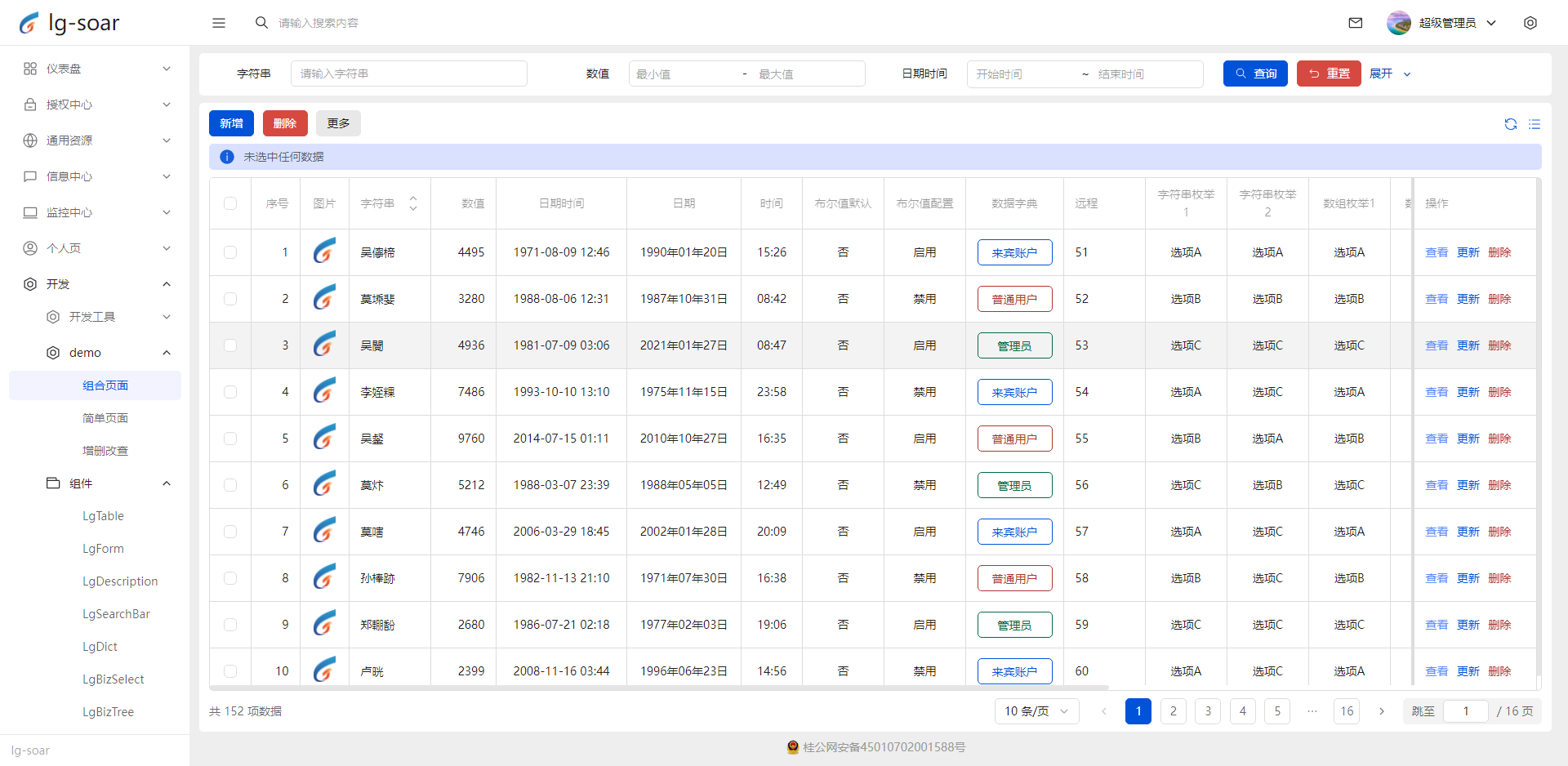Toggle the sidebar collapse hamburger icon
This screenshot has height=766, width=1568.
click(x=219, y=23)
